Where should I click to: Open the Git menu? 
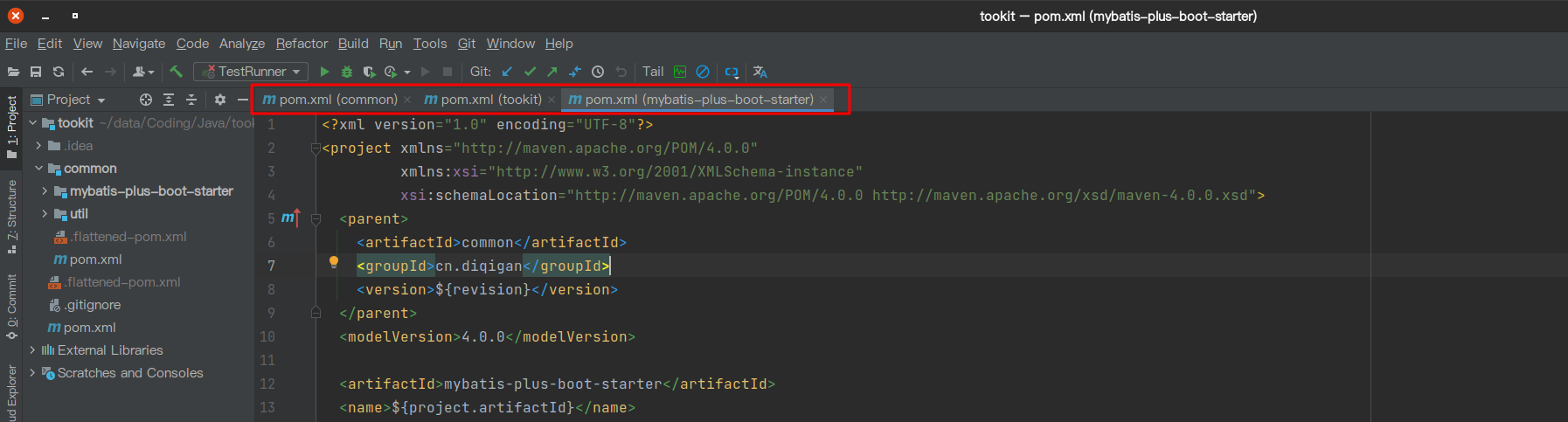click(467, 44)
